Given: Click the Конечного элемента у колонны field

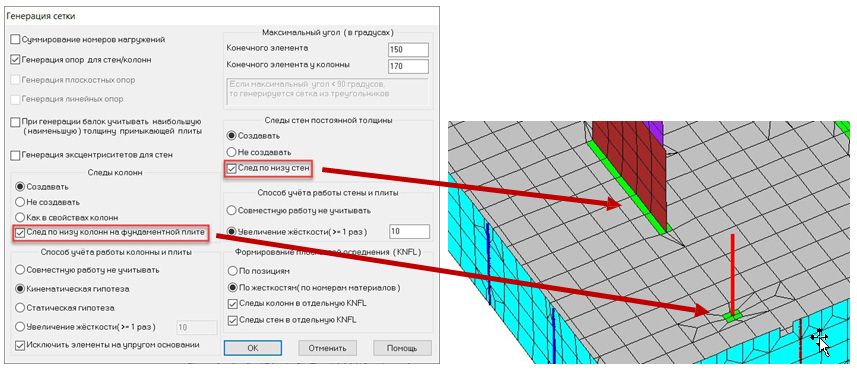Looking at the screenshot, I should (408, 67).
